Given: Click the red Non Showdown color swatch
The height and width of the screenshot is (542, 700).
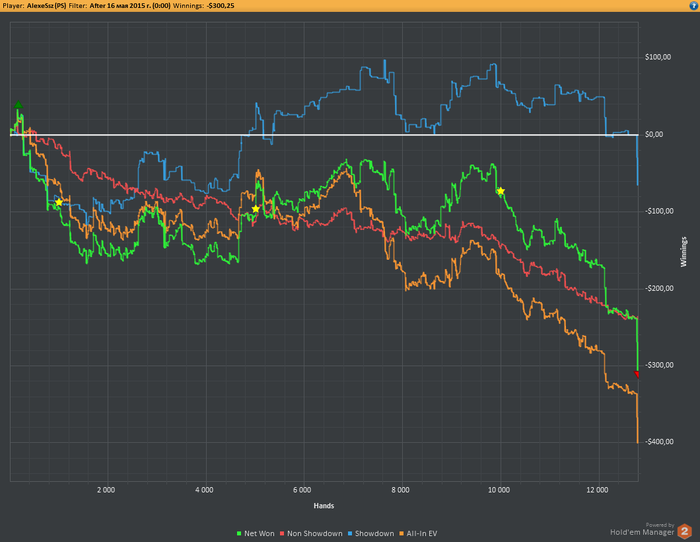Looking at the screenshot, I should pos(282,534).
